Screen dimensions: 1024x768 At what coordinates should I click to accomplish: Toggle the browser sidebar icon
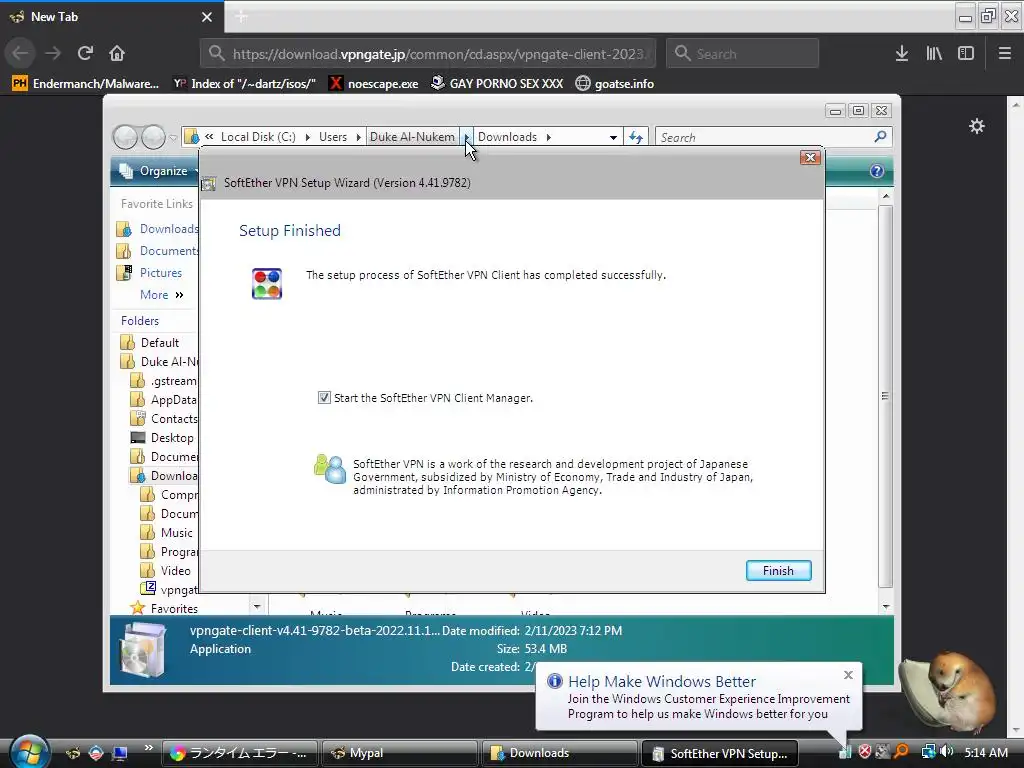966,54
